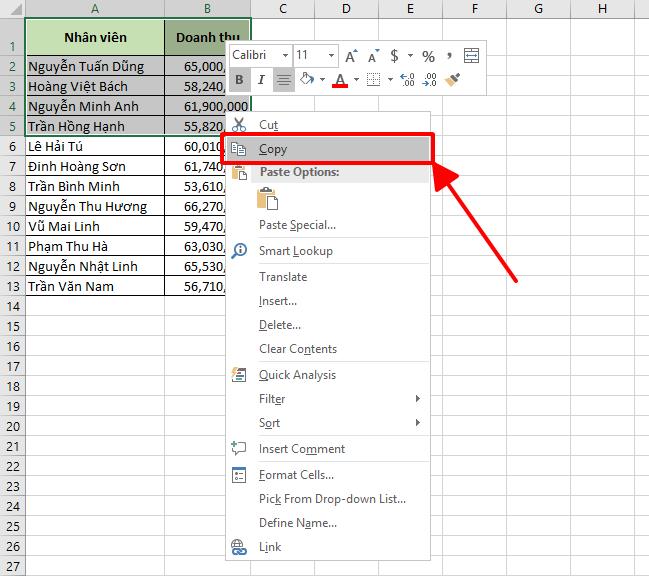Toggle Bold in the mini toolbar
Viewport: 649px width, 576px height.
239,80
